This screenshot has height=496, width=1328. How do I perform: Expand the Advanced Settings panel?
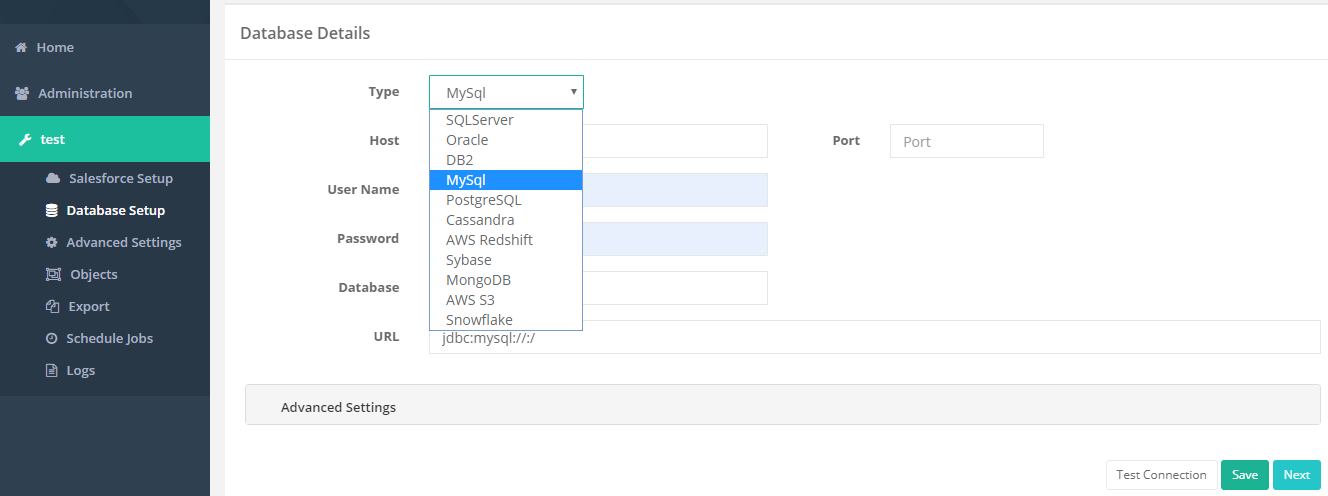click(338, 407)
